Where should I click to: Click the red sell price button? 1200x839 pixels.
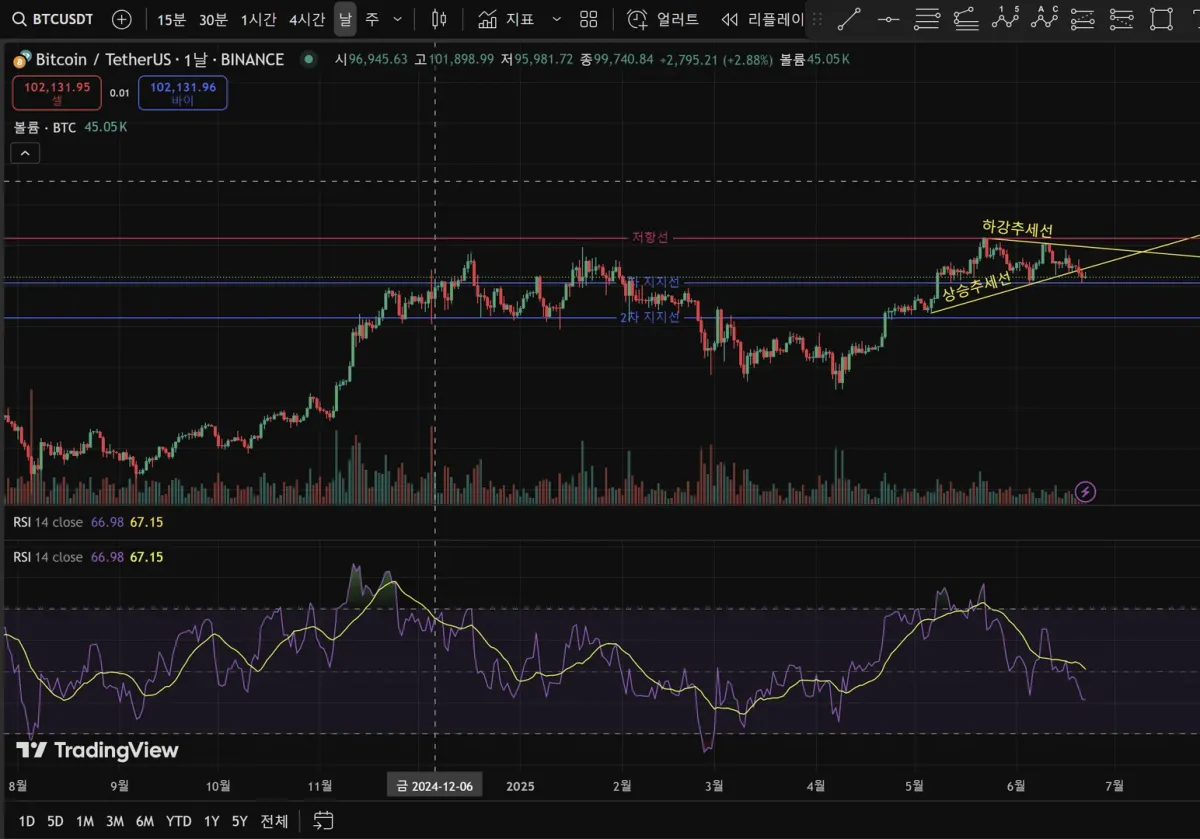coord(57,93)
